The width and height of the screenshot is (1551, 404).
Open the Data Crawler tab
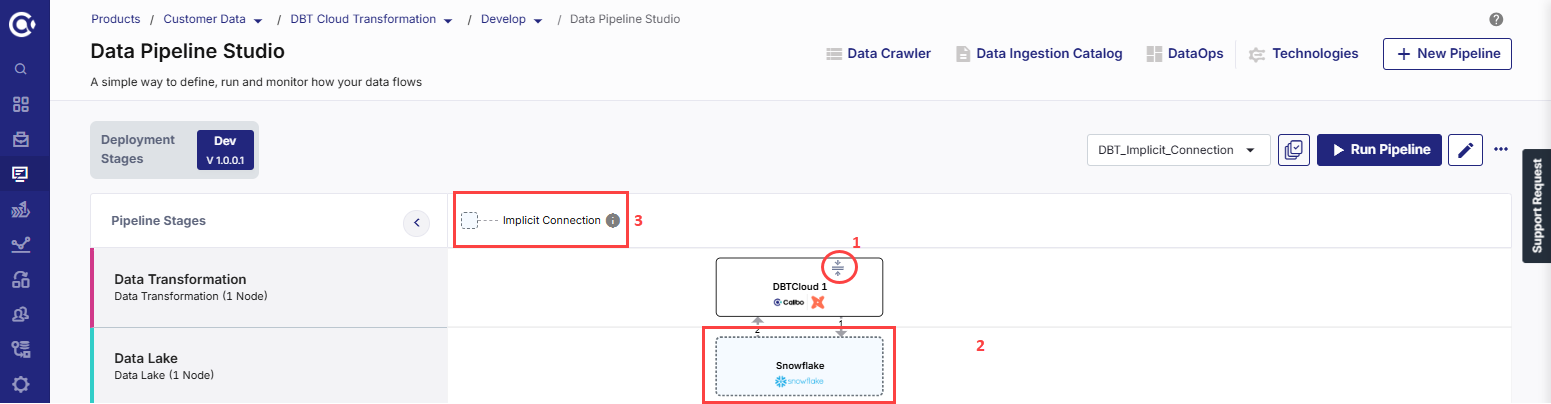[878, 54]
